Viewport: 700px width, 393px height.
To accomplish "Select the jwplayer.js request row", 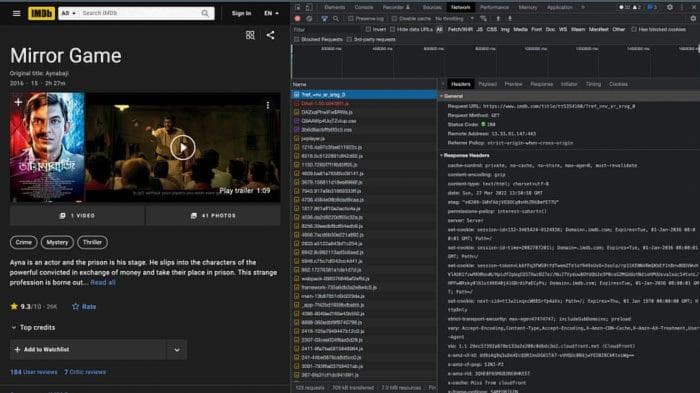I will (x=364, y=138).
